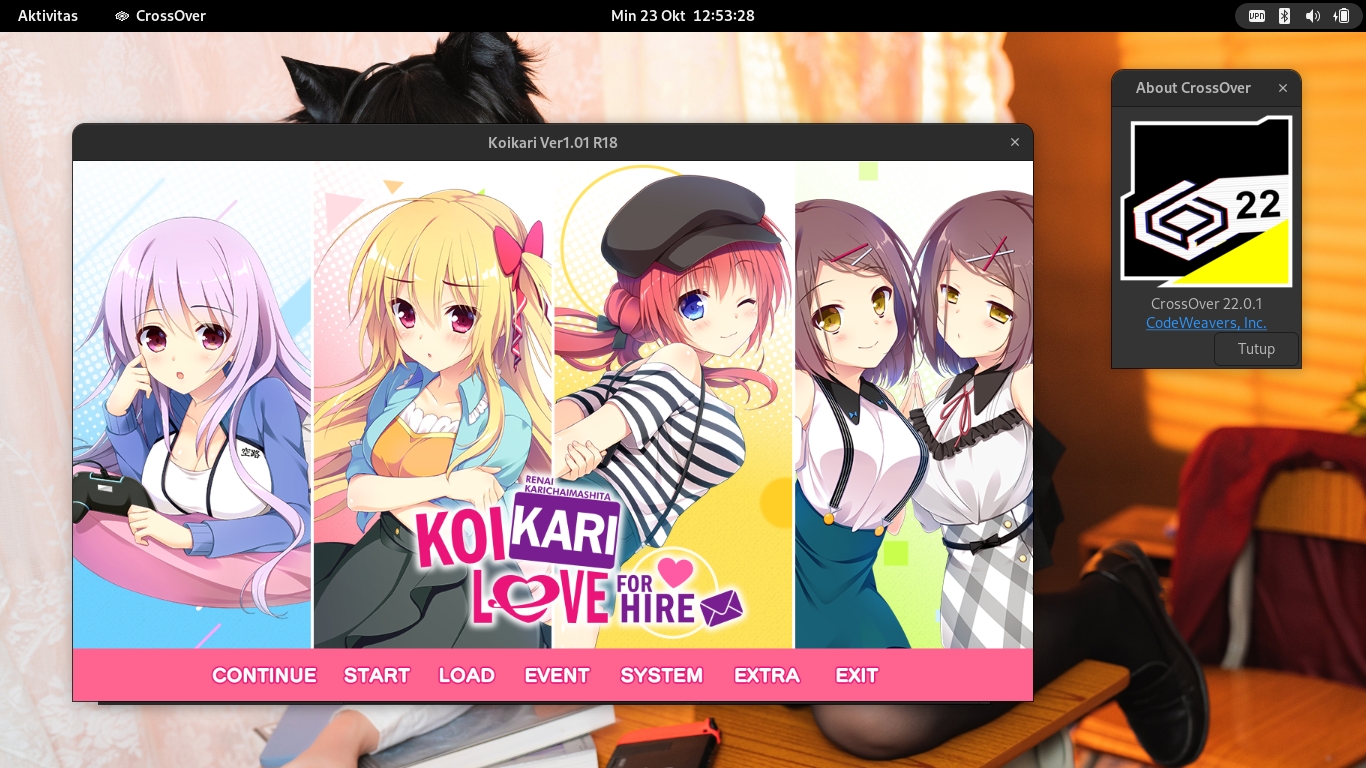Click the Bluetooth status icon
The height and width of the screenshot is (768, 1366).
[1285, 16]
